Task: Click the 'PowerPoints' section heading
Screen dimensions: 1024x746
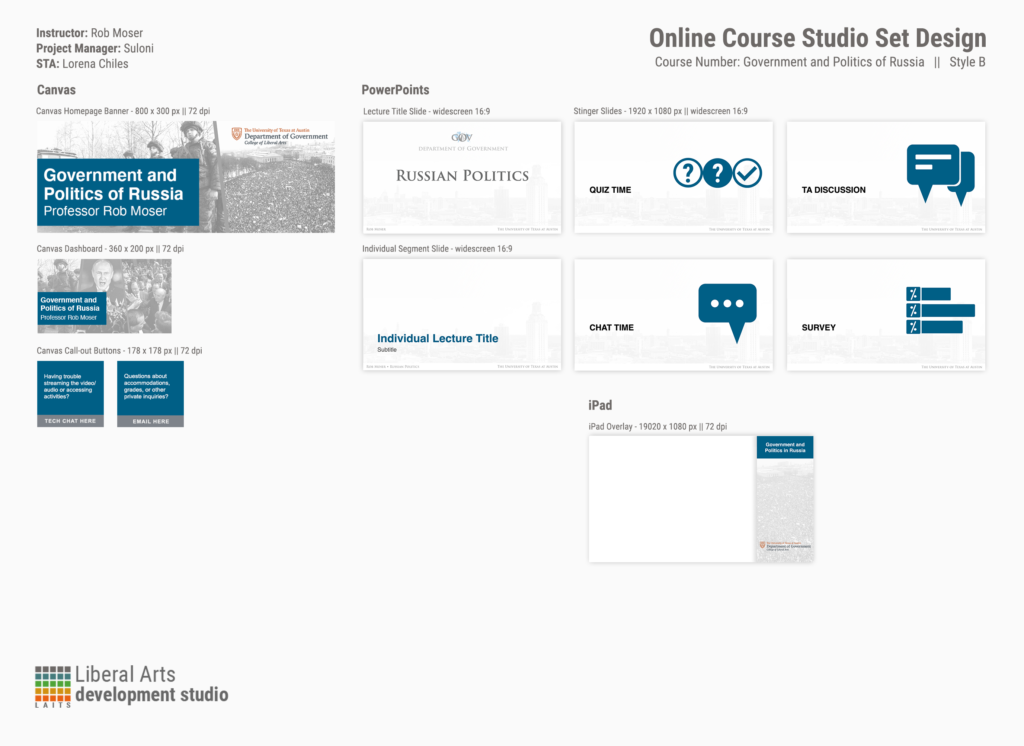Action: coord(396,90)
